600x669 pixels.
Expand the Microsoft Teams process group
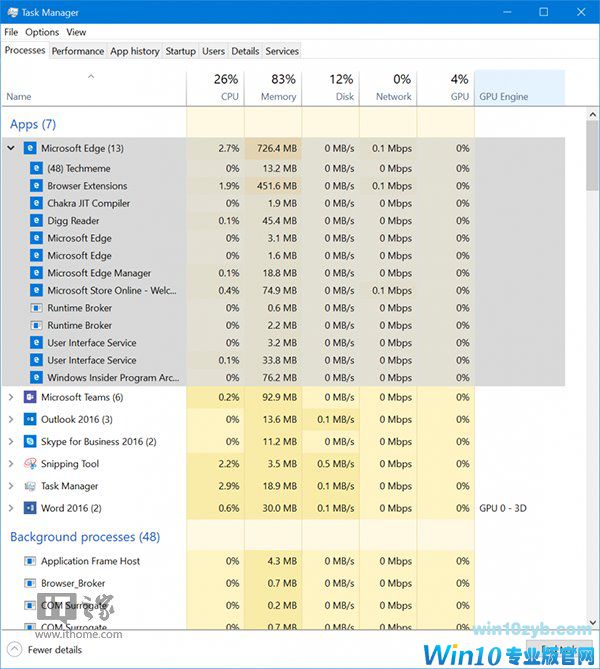point(11,397)
